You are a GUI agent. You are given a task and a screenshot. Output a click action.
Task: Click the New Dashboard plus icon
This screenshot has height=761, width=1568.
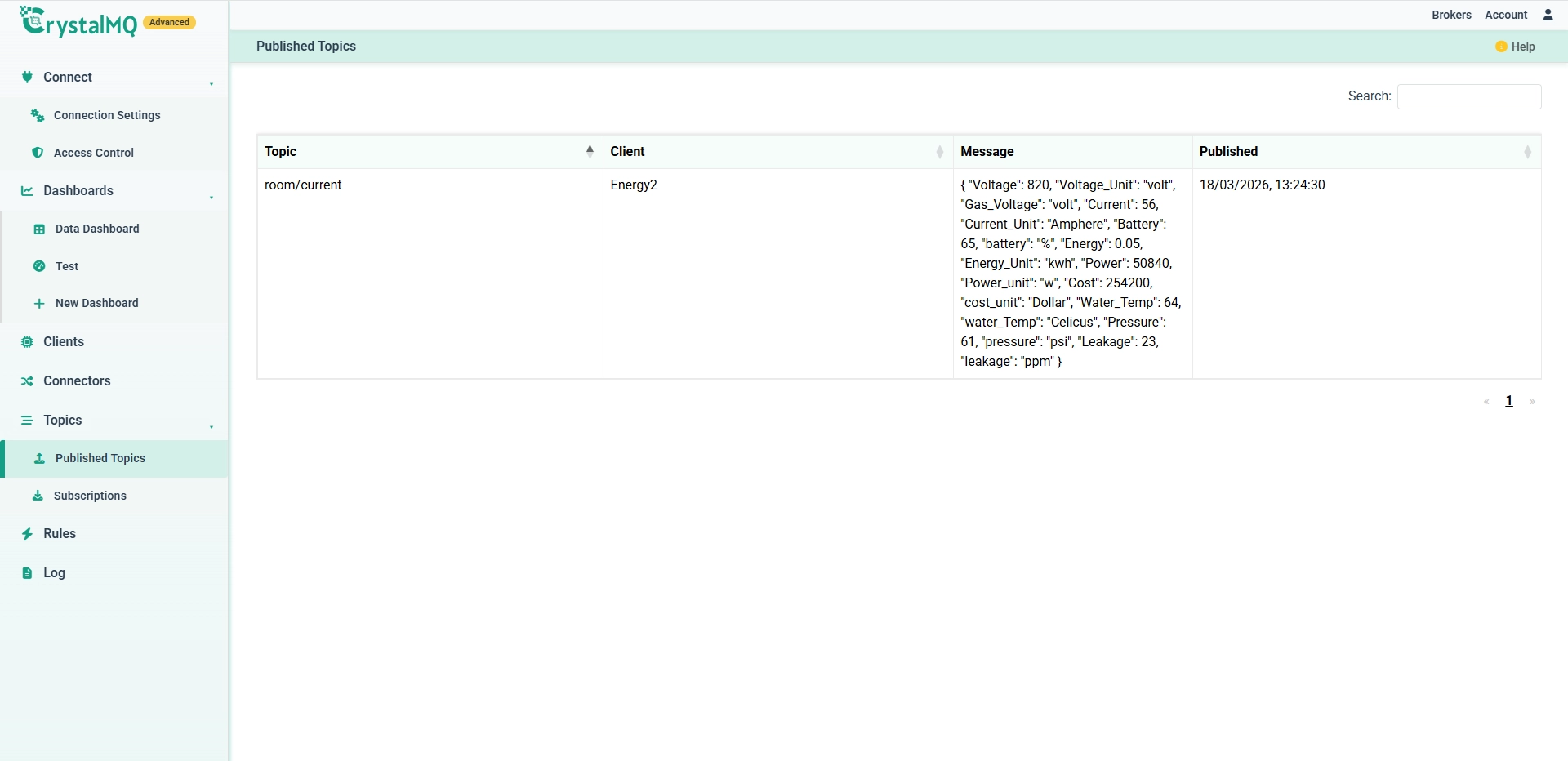[39, 303]
